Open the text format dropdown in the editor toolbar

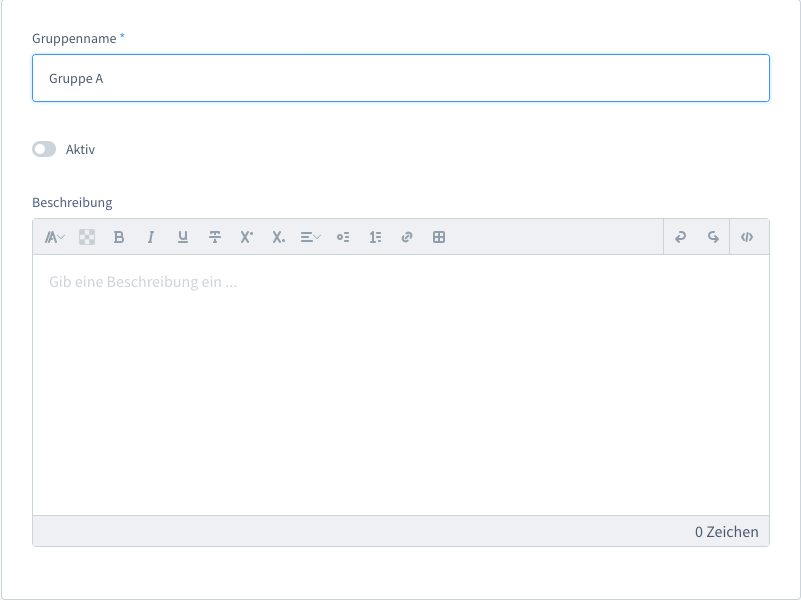(55, 237)
